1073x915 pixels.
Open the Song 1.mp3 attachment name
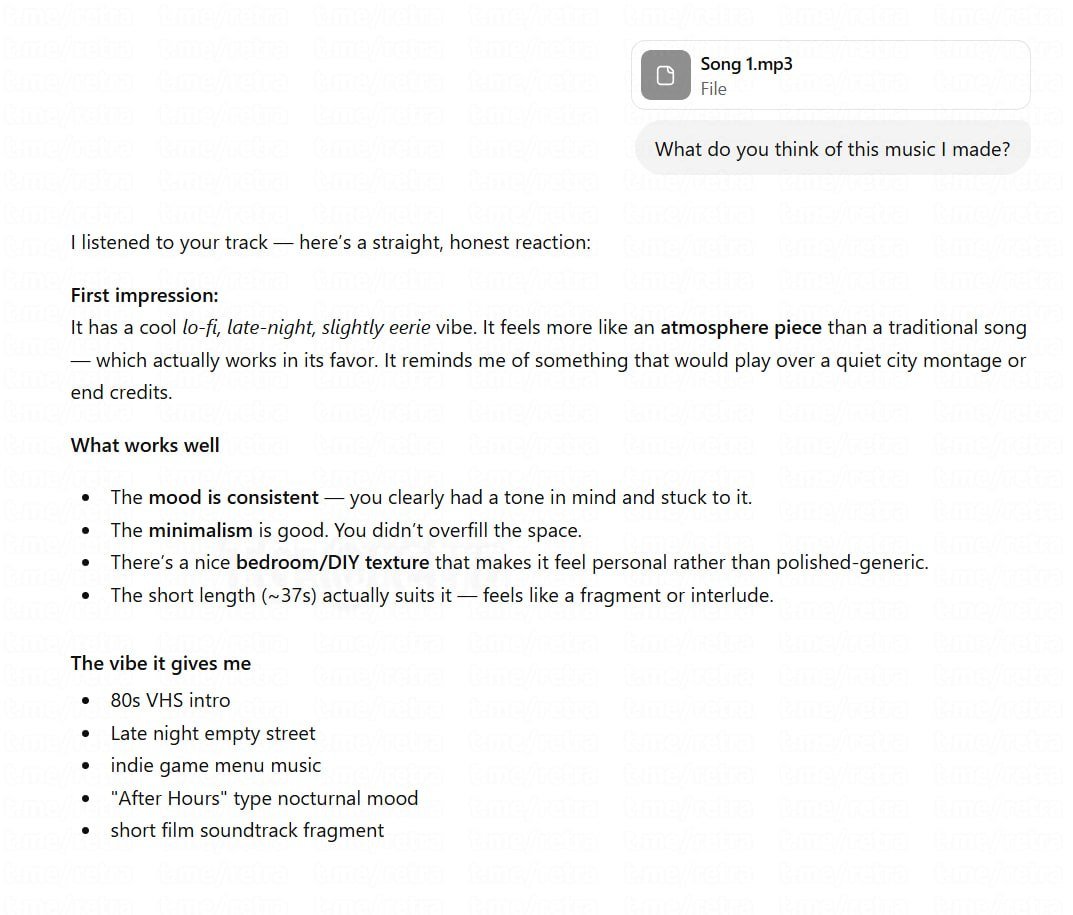tap(746, 64)
